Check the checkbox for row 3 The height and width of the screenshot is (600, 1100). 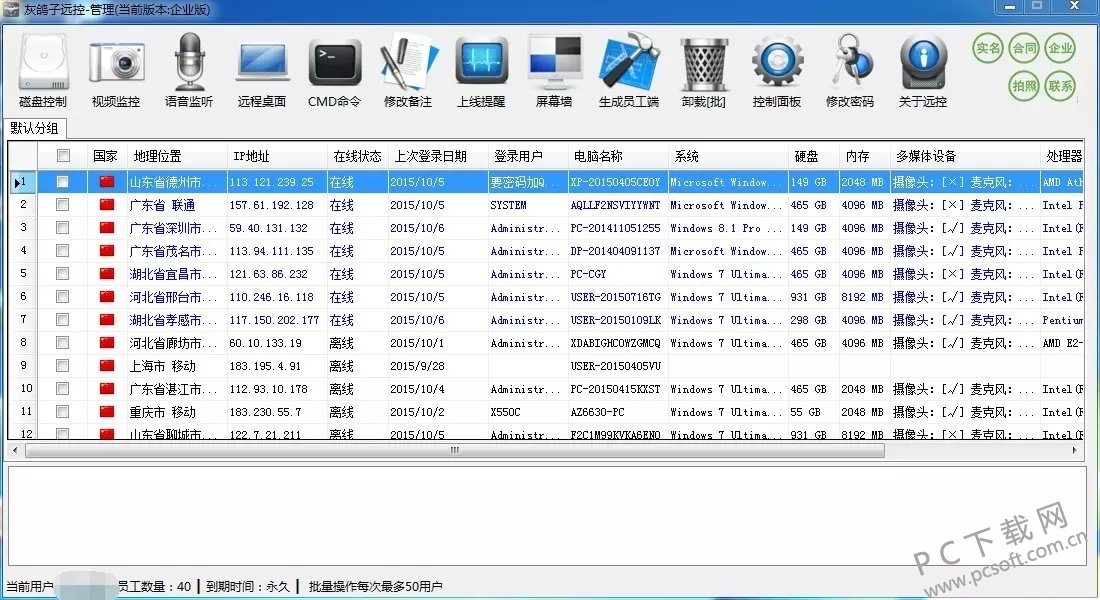point(63,228)
